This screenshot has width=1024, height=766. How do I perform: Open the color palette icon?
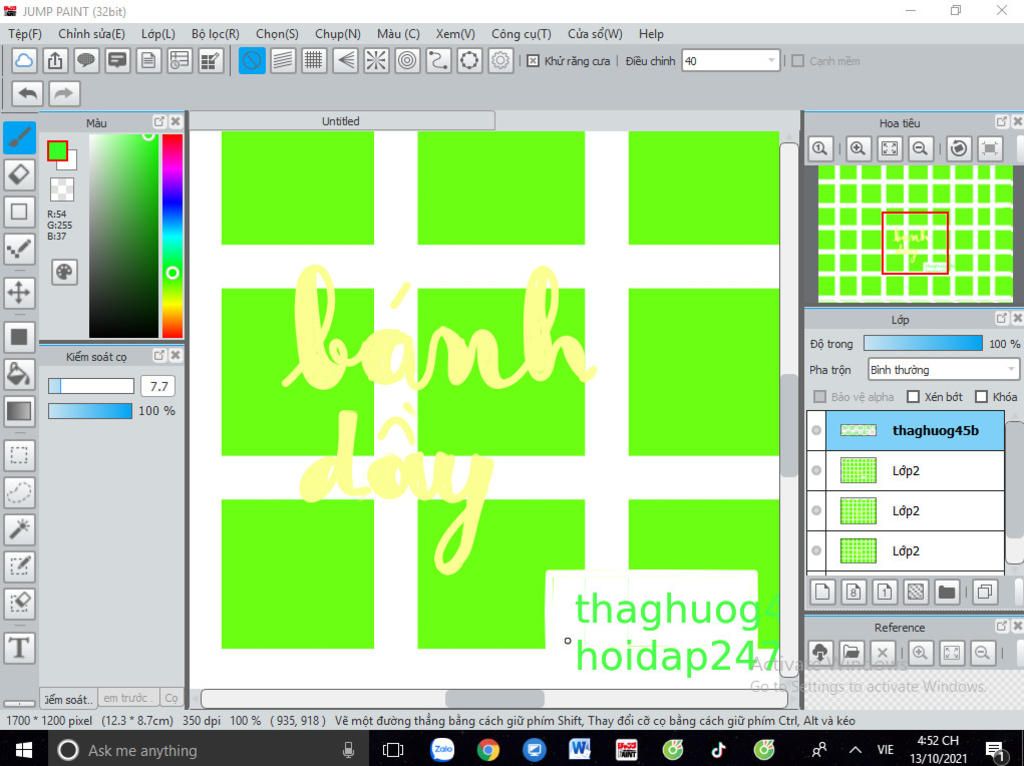point(64,272)
